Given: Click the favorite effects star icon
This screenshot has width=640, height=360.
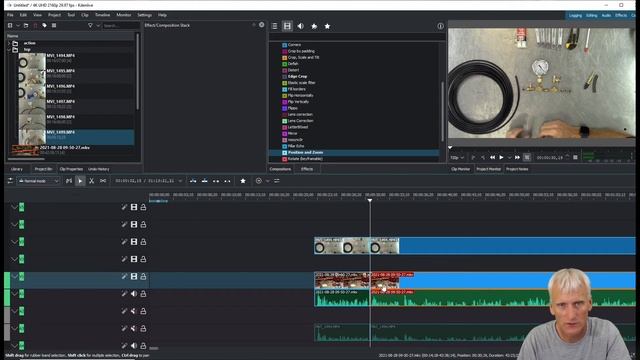Looking at the screenshot, I should pos(327,26).
